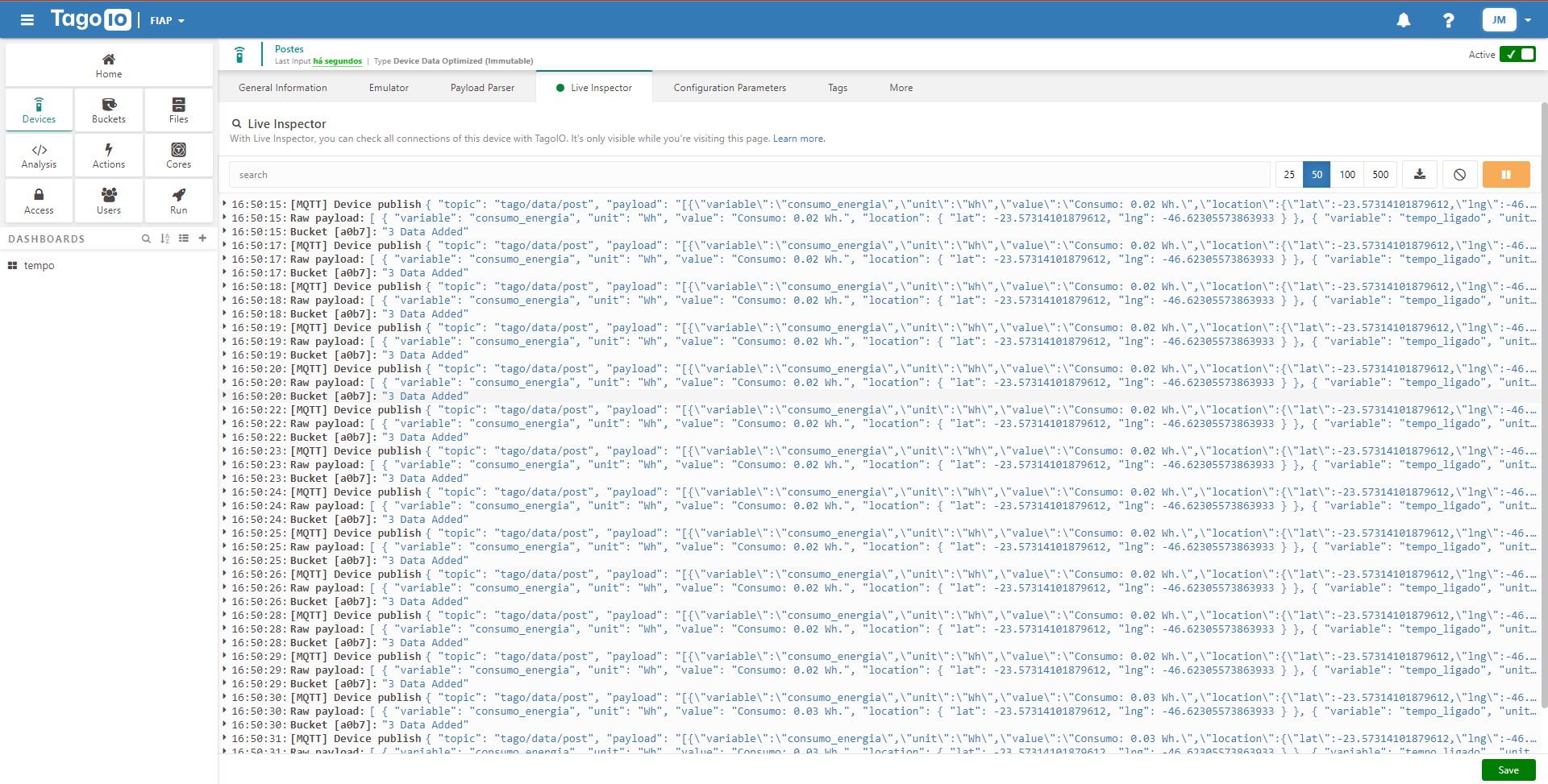Click the Learn more link

[x=797, y=138]
